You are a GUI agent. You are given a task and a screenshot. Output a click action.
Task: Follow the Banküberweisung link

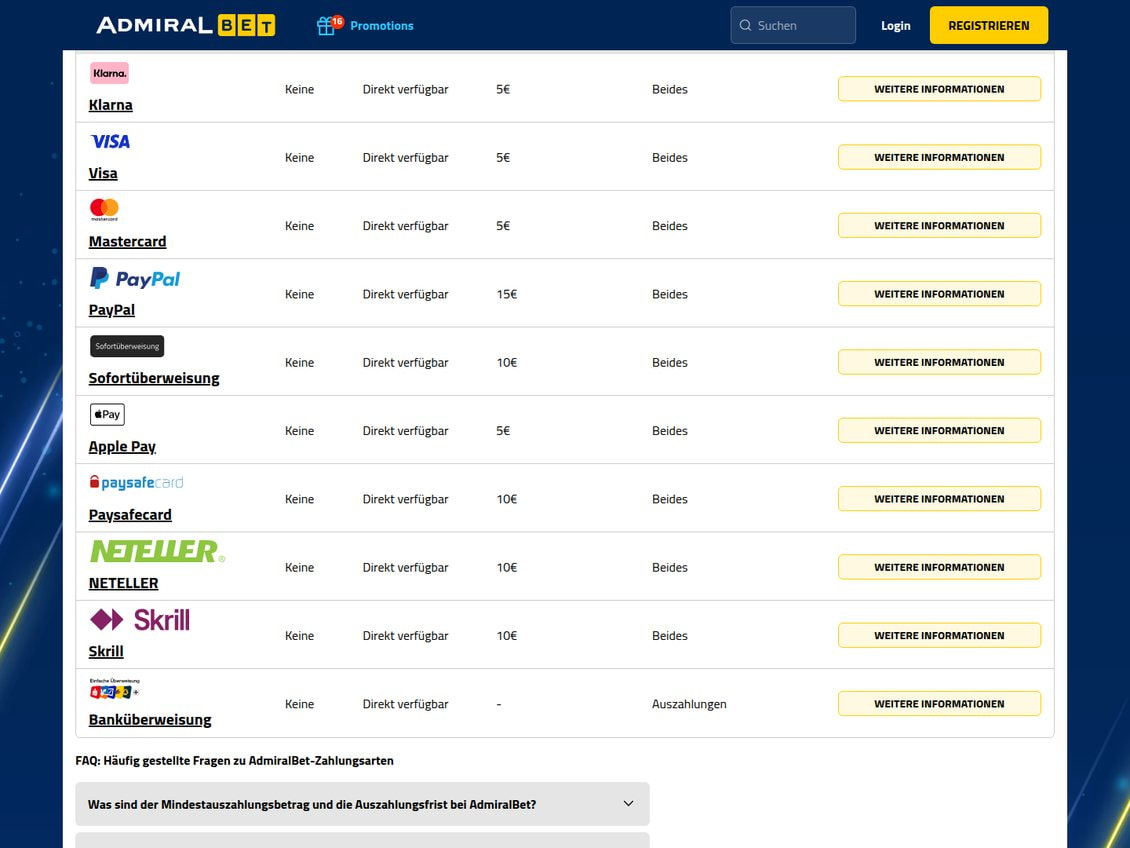[x=150, y=720]
